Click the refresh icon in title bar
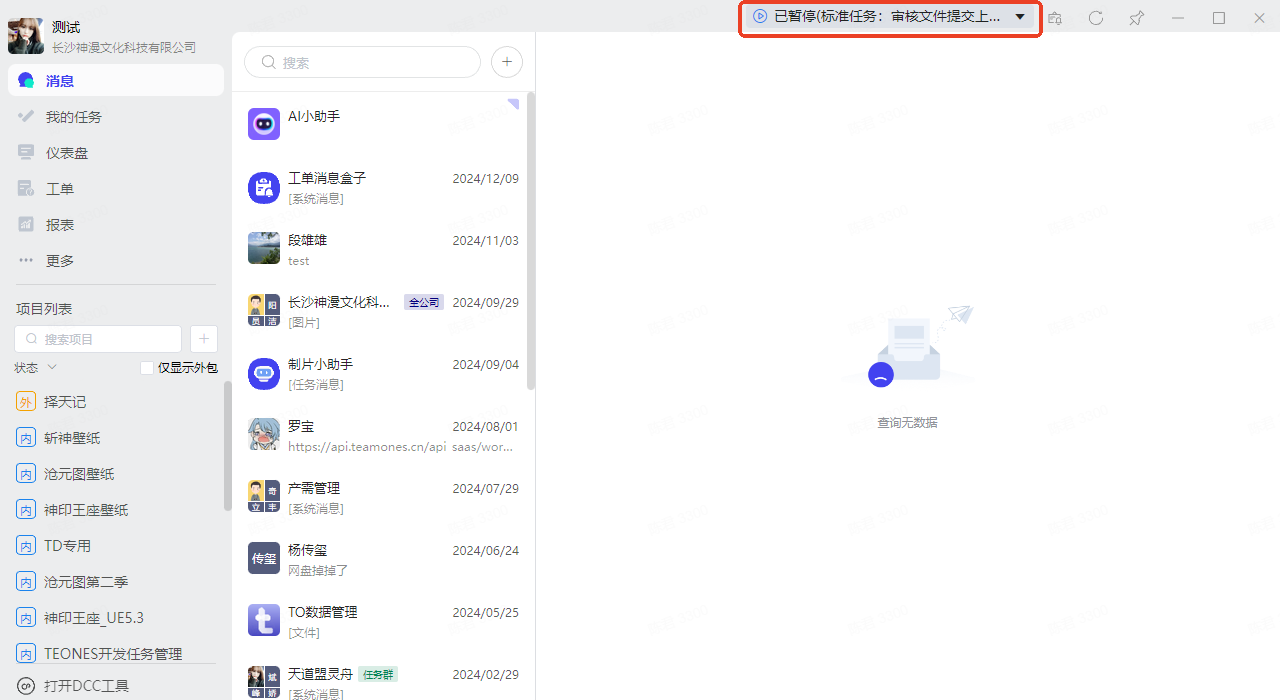This screenshot has height=700, width=1280. click(x=1096, y=18)
